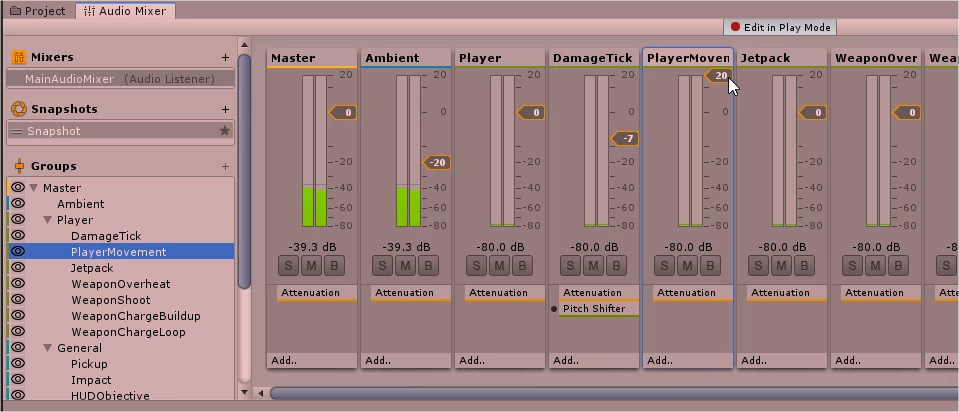Add a new group with the Groups plus icon
Screen dimensions: 959x412
point(226,166)
